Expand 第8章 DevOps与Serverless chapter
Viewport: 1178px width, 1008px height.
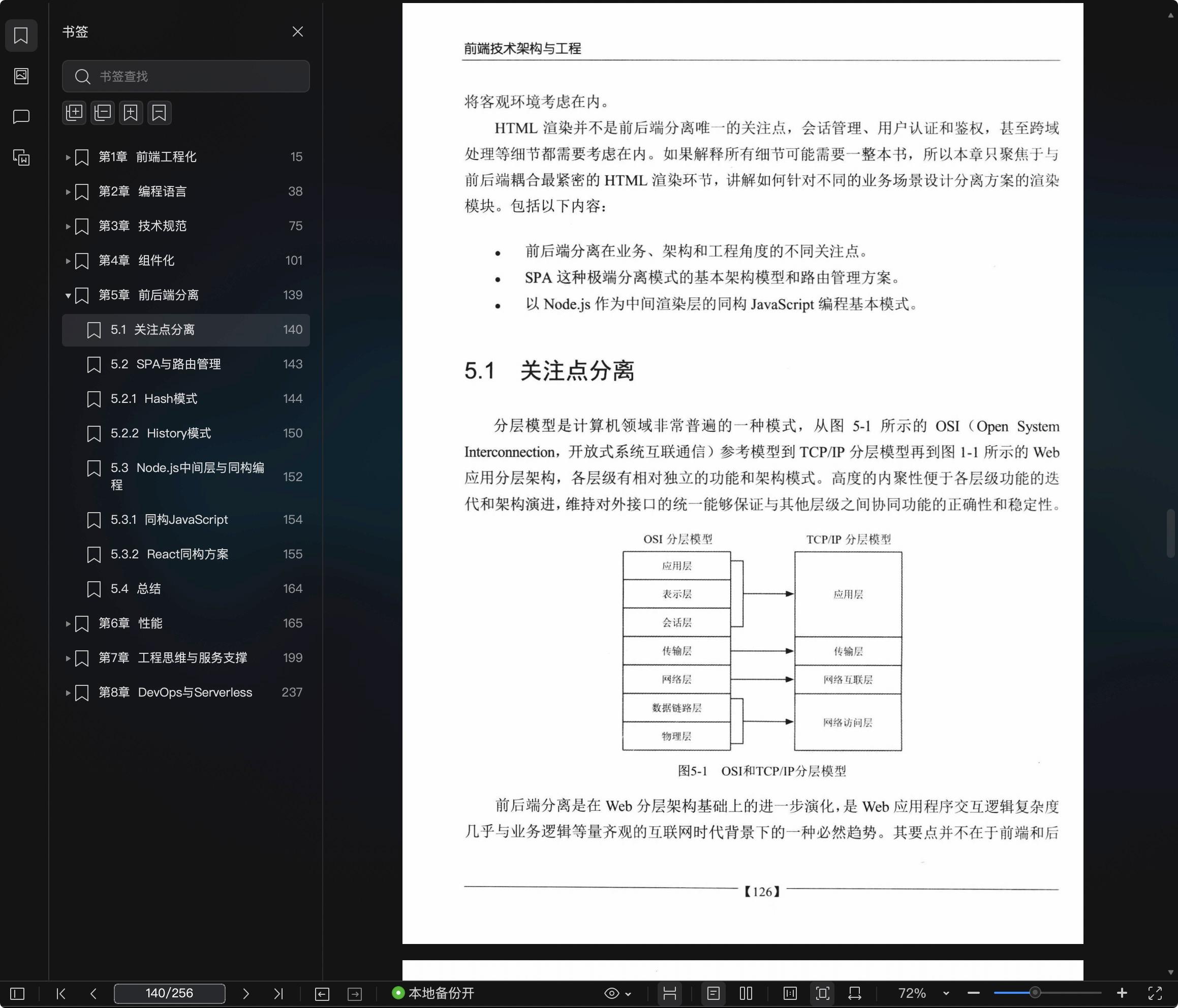click(68, 692)
